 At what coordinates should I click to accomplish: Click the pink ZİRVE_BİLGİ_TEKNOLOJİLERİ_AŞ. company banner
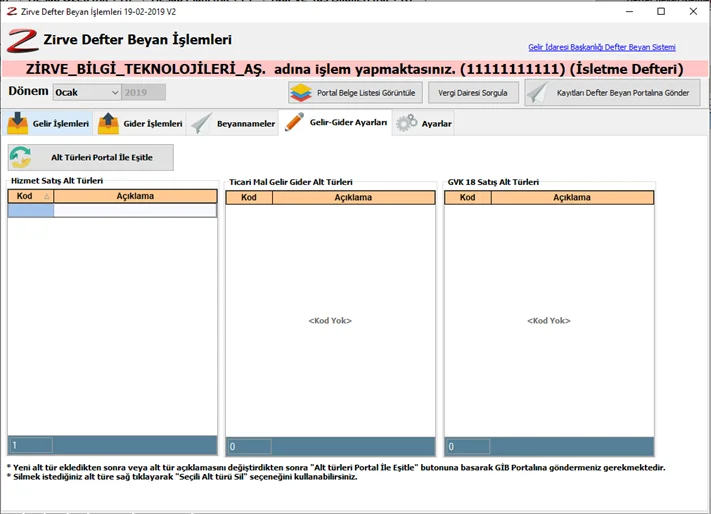pyautogui.click(x=355, y=69)
